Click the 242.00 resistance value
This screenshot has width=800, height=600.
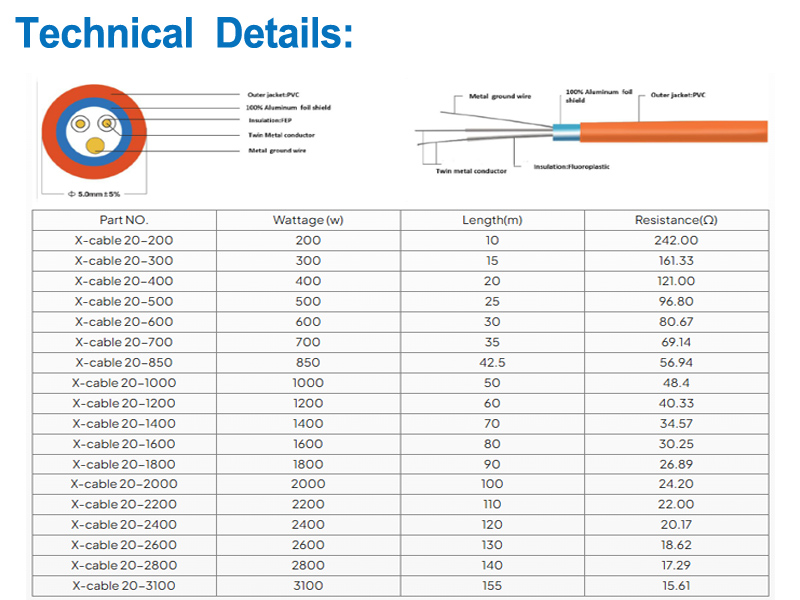point(676,240)
